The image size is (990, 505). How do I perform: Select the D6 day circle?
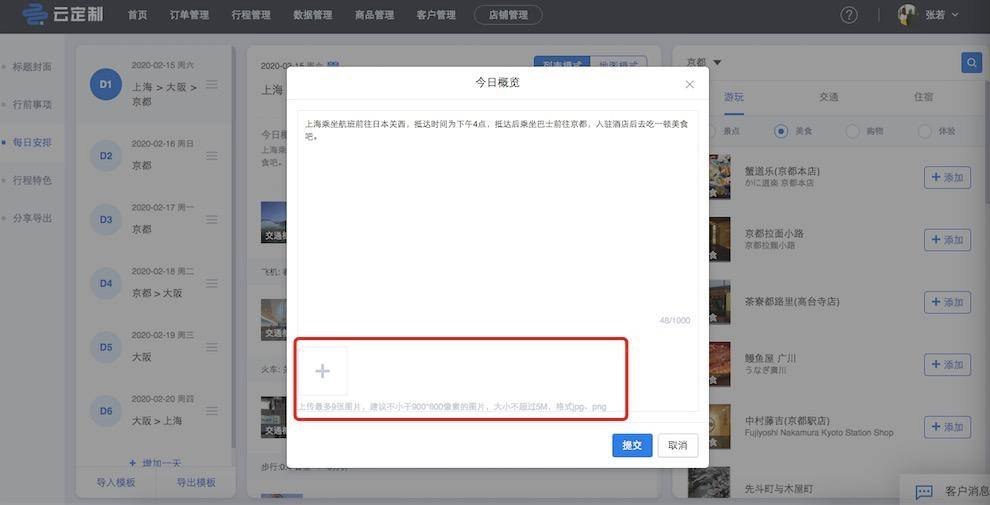click(105, 410)
